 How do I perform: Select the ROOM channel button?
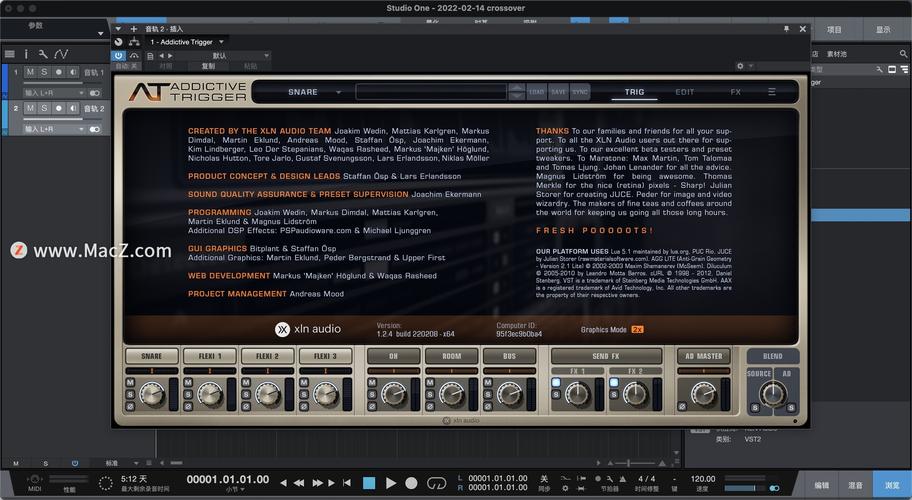point(451,356)
